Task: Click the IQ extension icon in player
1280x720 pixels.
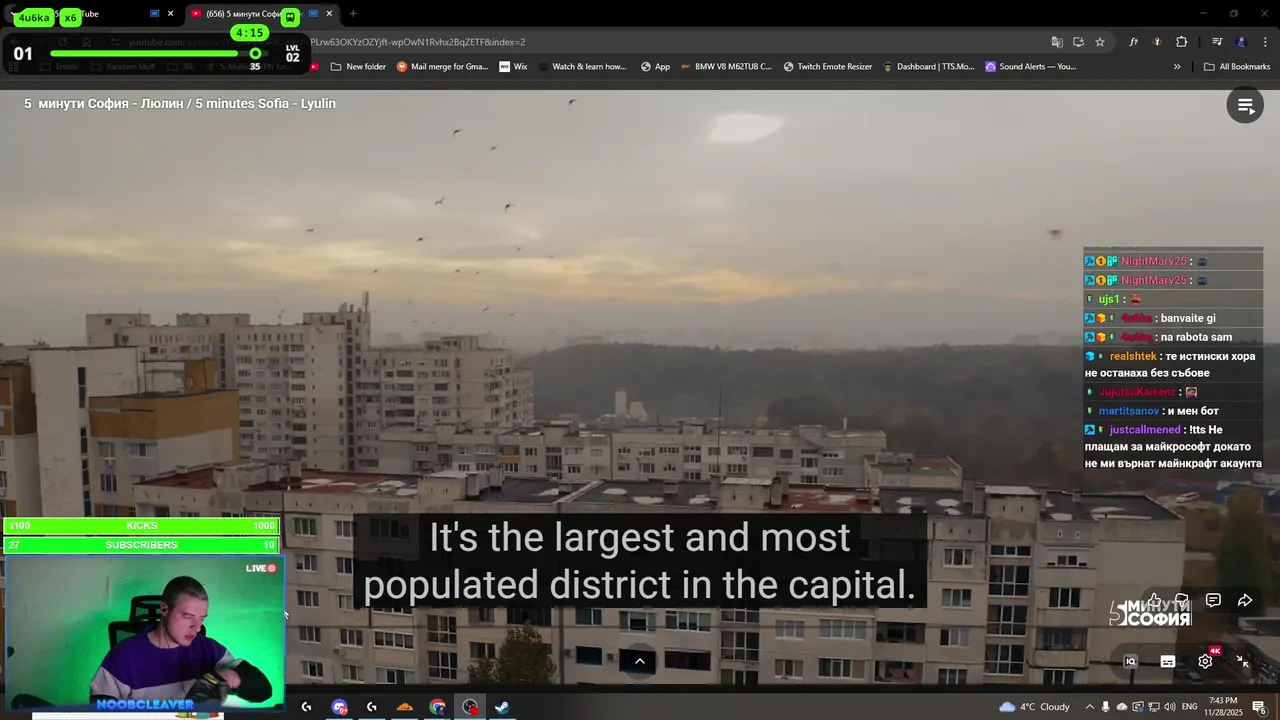Action: [1131, 661]
